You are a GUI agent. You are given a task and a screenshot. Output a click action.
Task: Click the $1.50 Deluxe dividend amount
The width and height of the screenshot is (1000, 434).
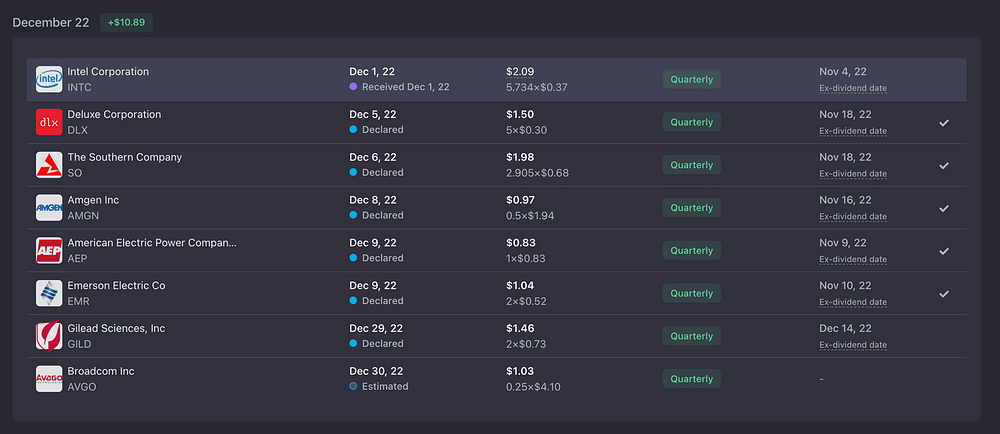click(x=520, y=114)
